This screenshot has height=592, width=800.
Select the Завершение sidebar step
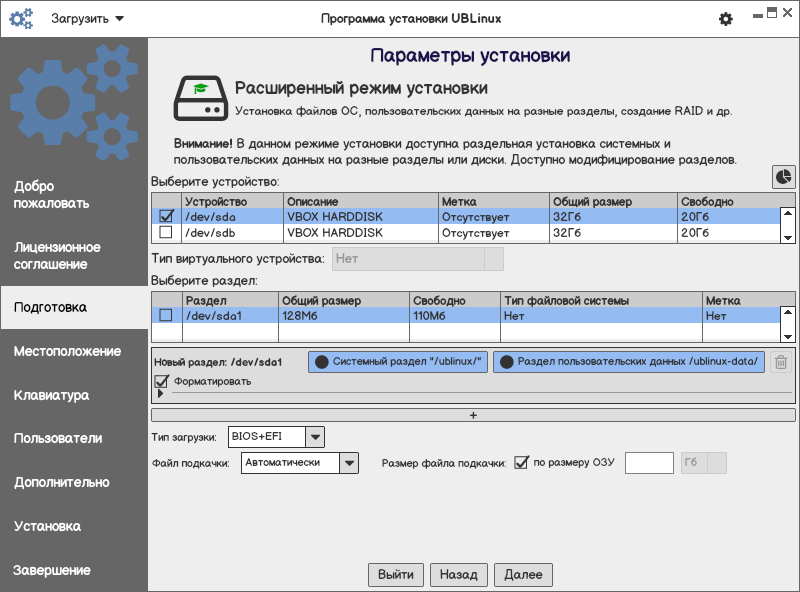[52, 570]
